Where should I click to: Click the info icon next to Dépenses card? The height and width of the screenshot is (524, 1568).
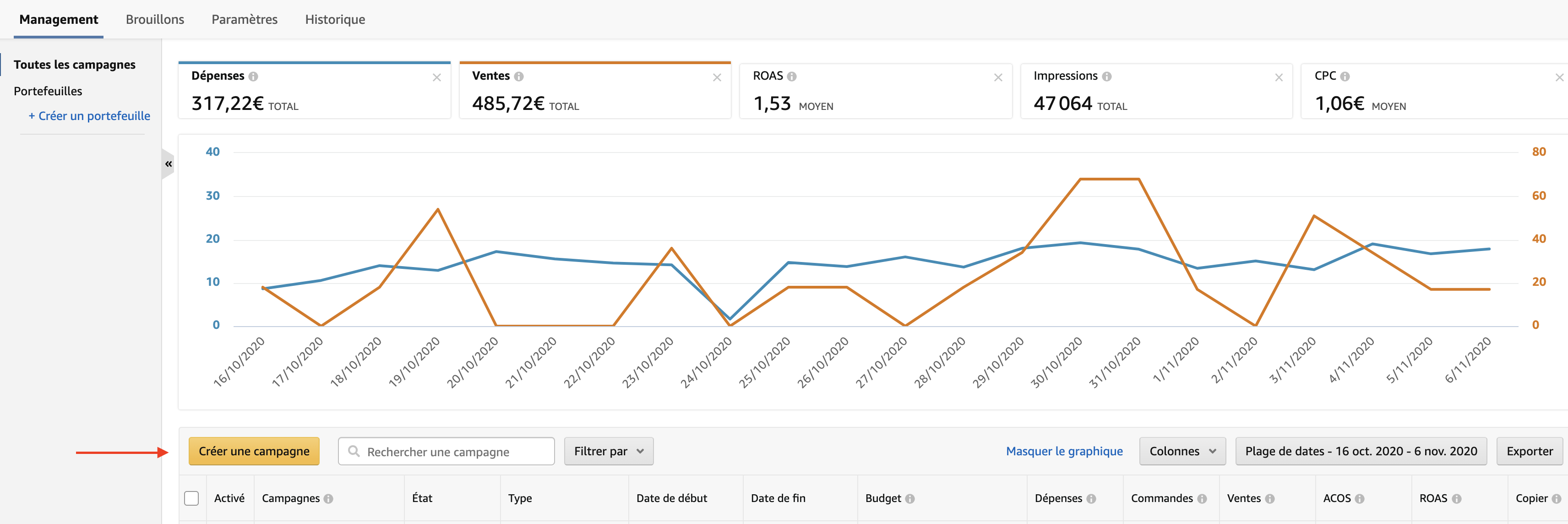[253, 76]
